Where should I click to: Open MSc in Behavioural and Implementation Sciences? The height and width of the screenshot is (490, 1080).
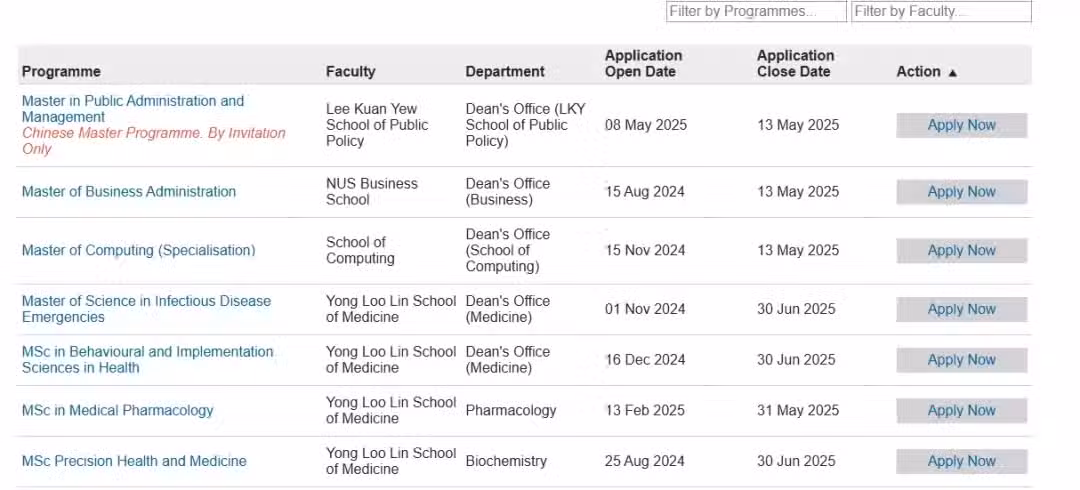[147, 359]
